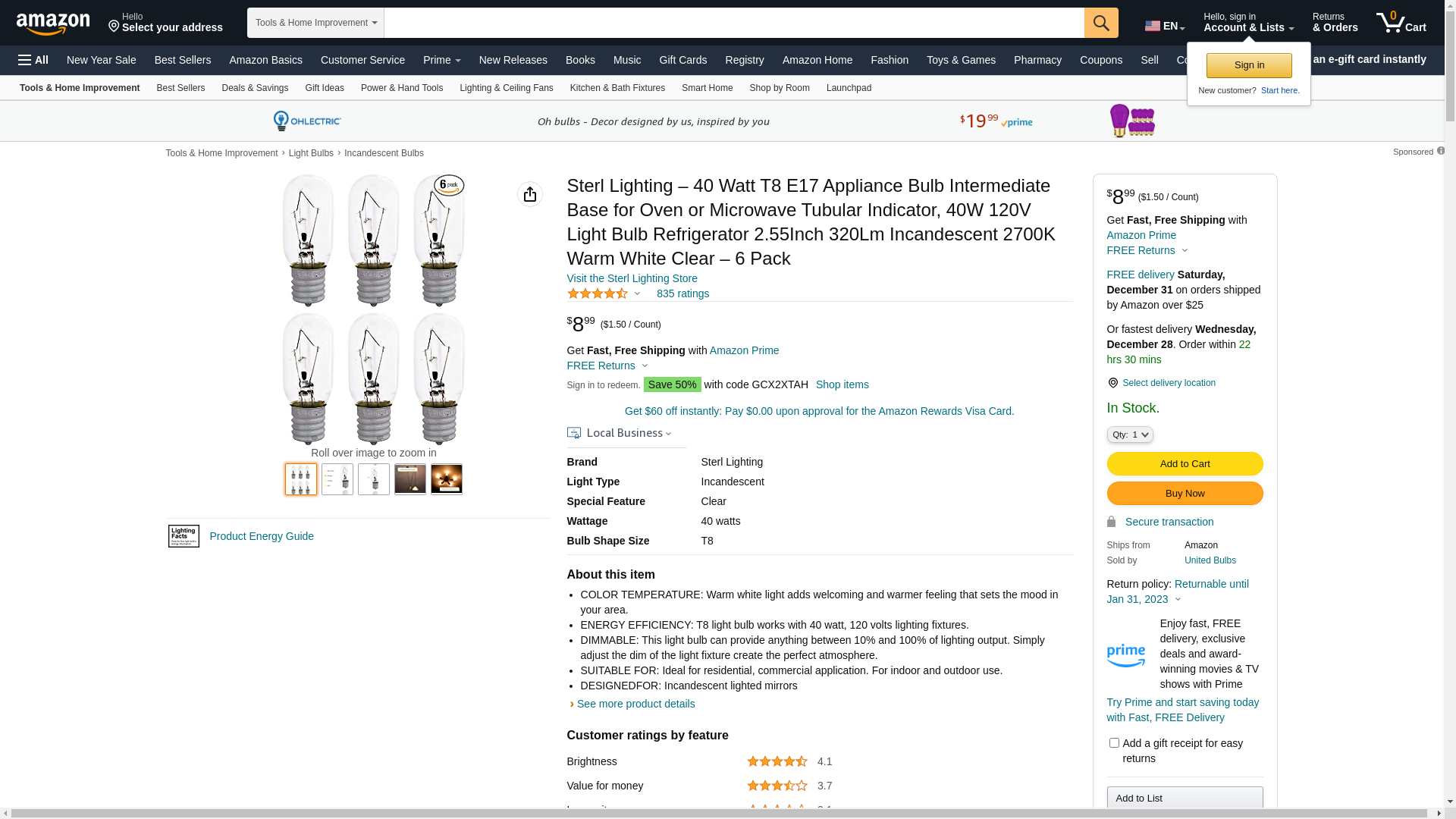The height and width of the screenshot is (819, 1456).
Task: Click inside the Amazon search field
Action: (733, 23)
